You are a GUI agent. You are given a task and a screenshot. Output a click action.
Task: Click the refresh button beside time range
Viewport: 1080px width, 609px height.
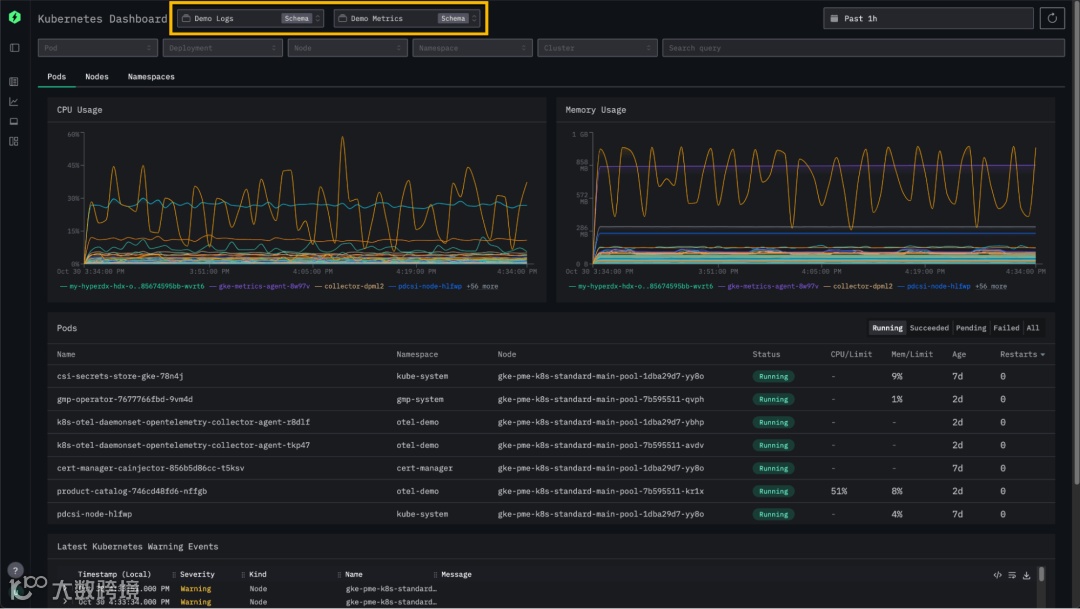pyautogui.click(x=1052, y=18)
